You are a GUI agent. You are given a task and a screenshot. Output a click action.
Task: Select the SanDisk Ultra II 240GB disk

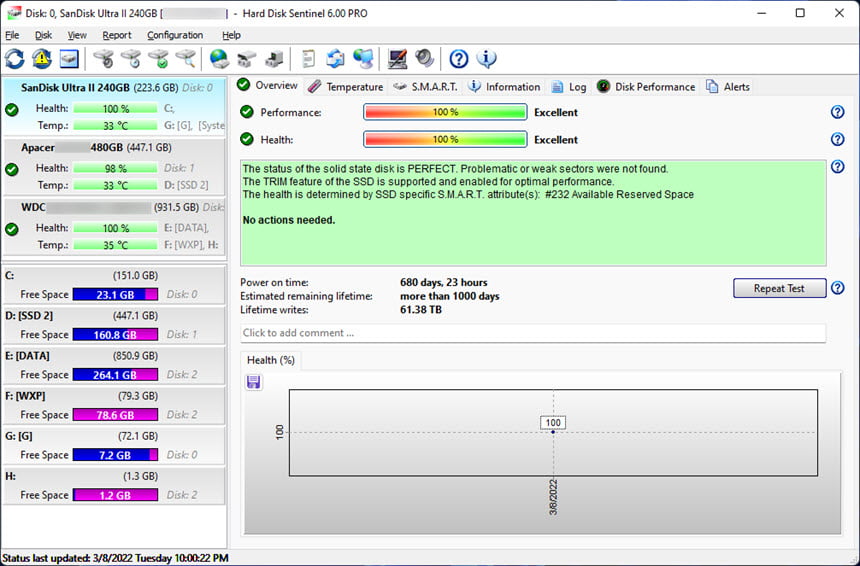(114, 107)
